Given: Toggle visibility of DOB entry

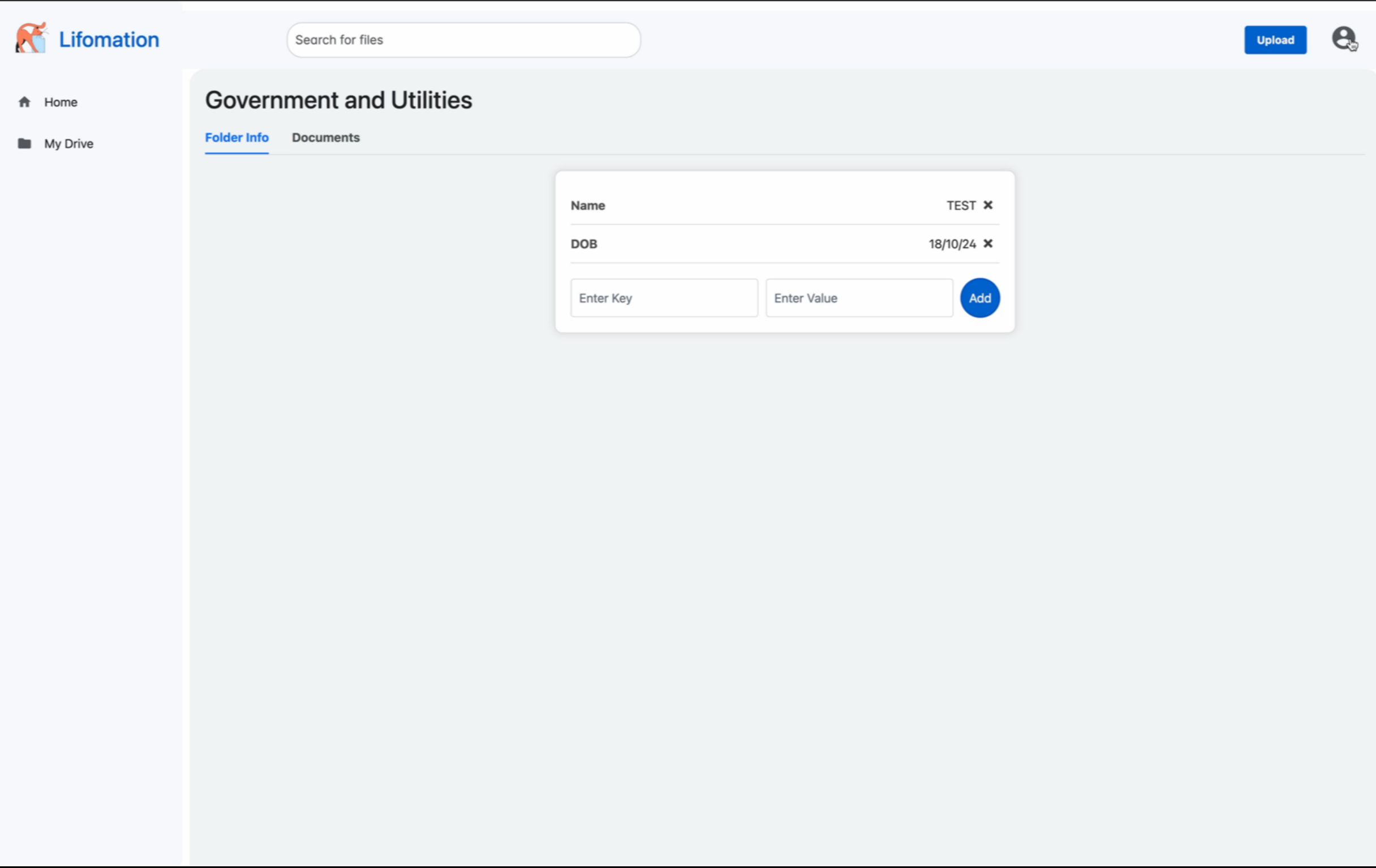Looking at the screenshot, I should coord(987,243).
